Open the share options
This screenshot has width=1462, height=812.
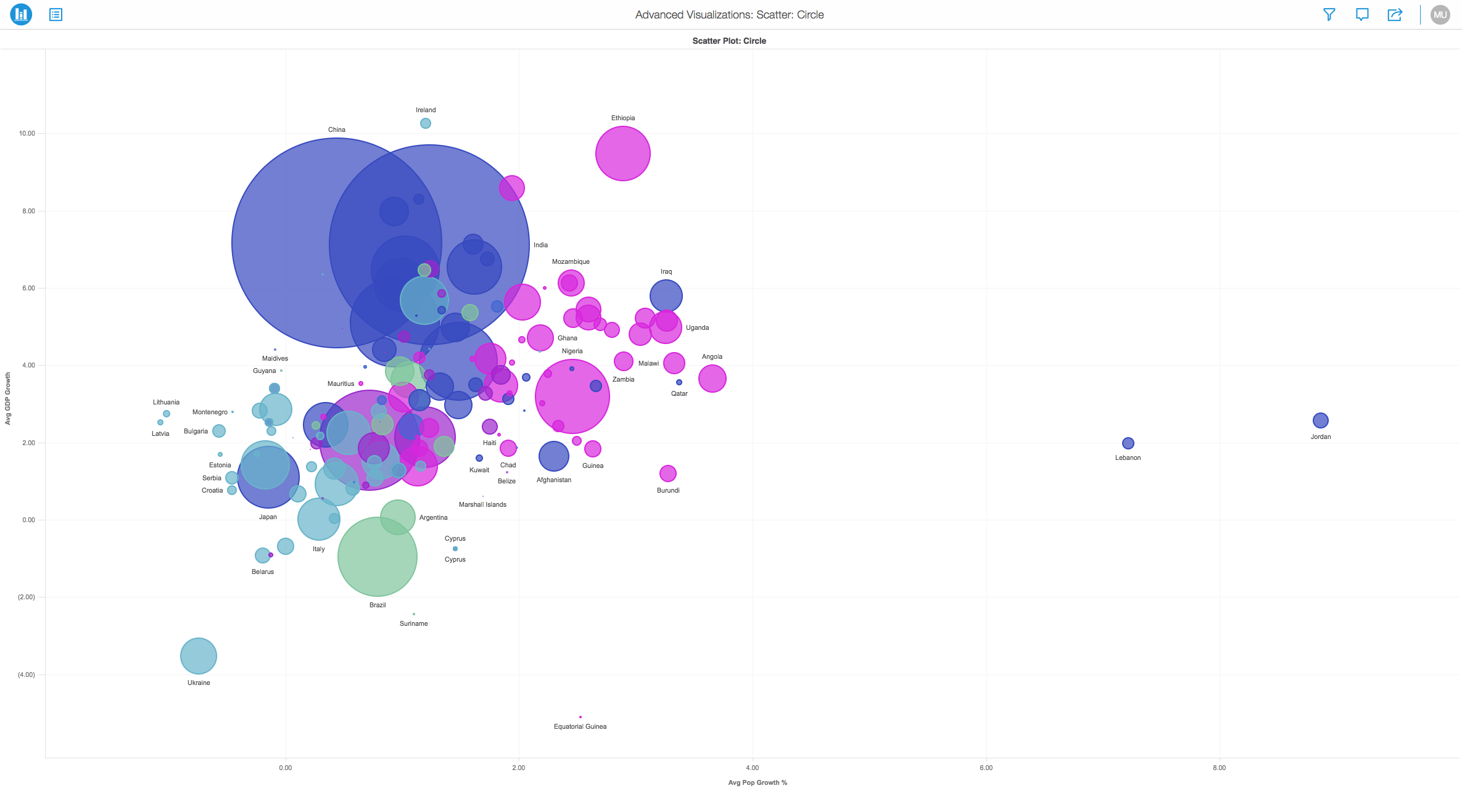point(1395,14)
